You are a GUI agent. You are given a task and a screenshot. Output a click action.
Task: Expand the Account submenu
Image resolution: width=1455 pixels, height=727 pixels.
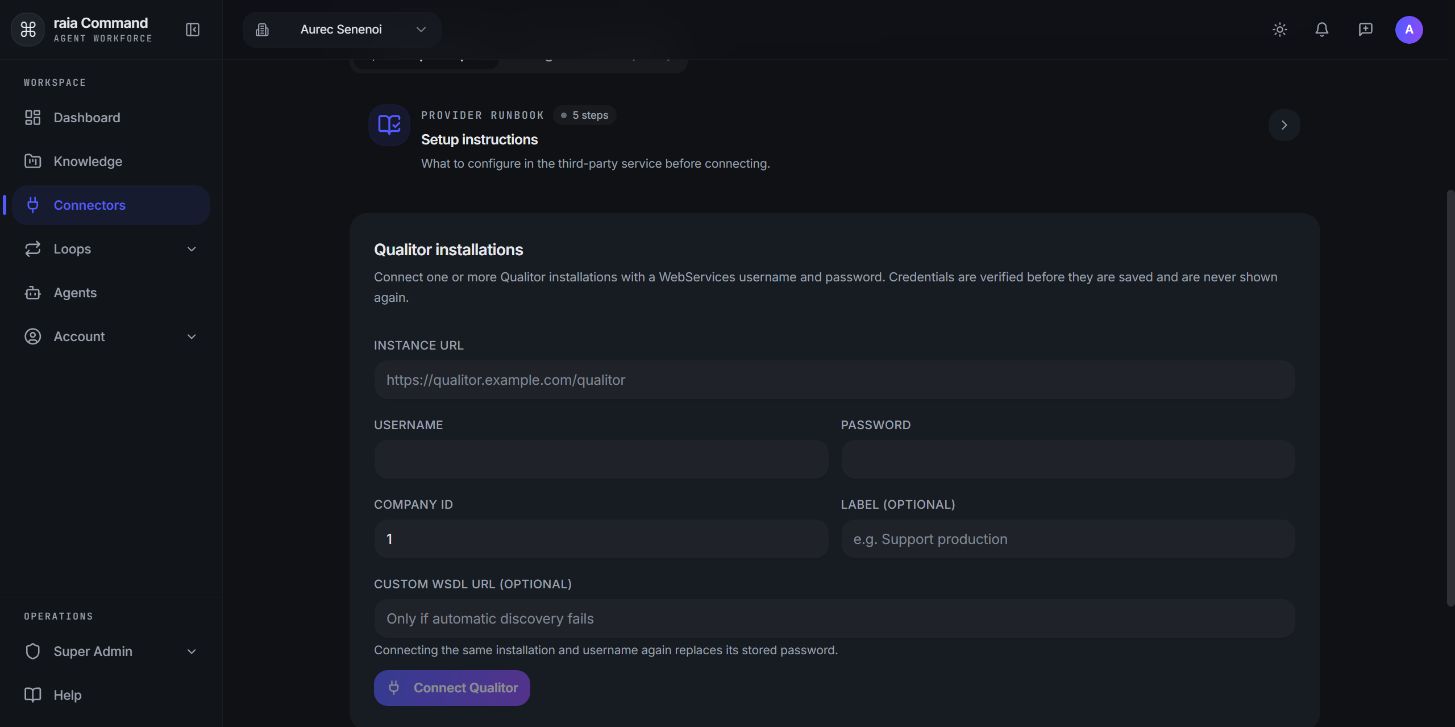[192, 337]
